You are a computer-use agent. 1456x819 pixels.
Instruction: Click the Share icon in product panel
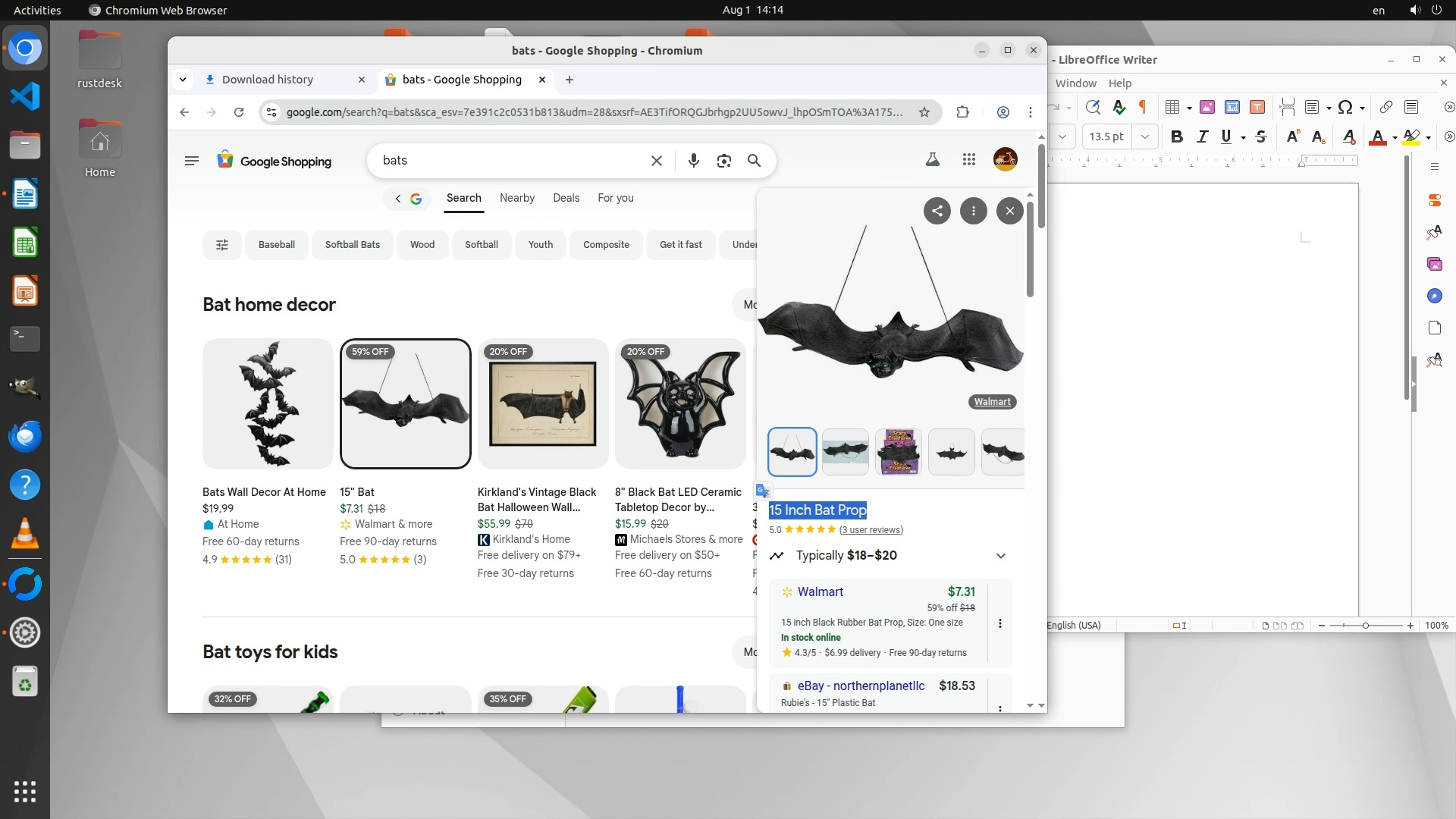click(937, 211)
